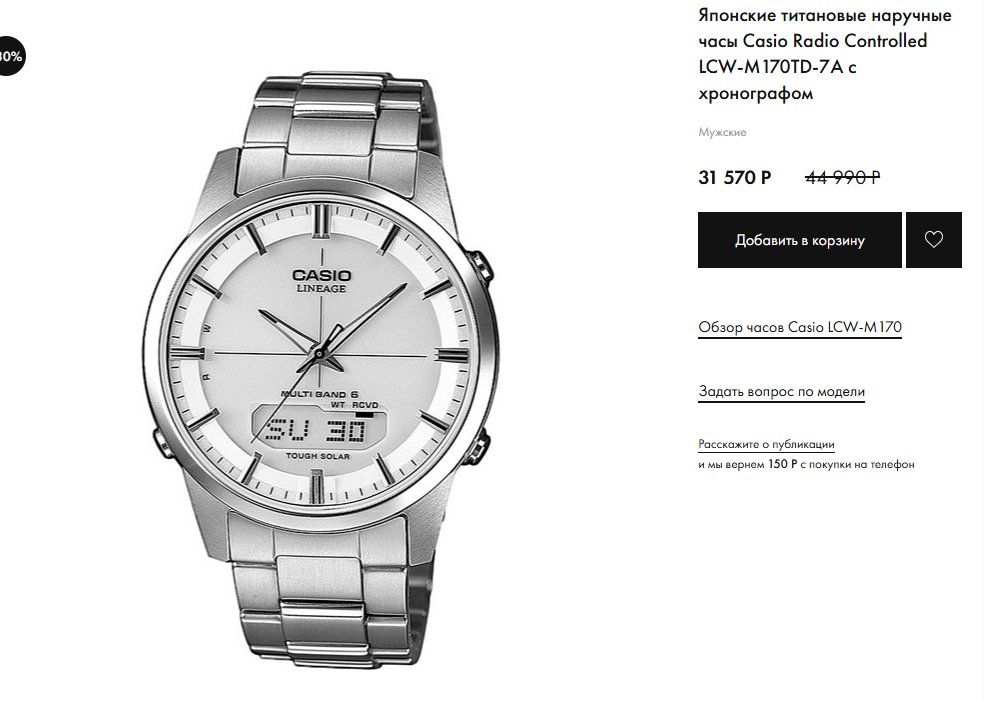Click the 150 ₽ cashback note text
Viewport: 984px width, 701px height.
click(806, 464)
